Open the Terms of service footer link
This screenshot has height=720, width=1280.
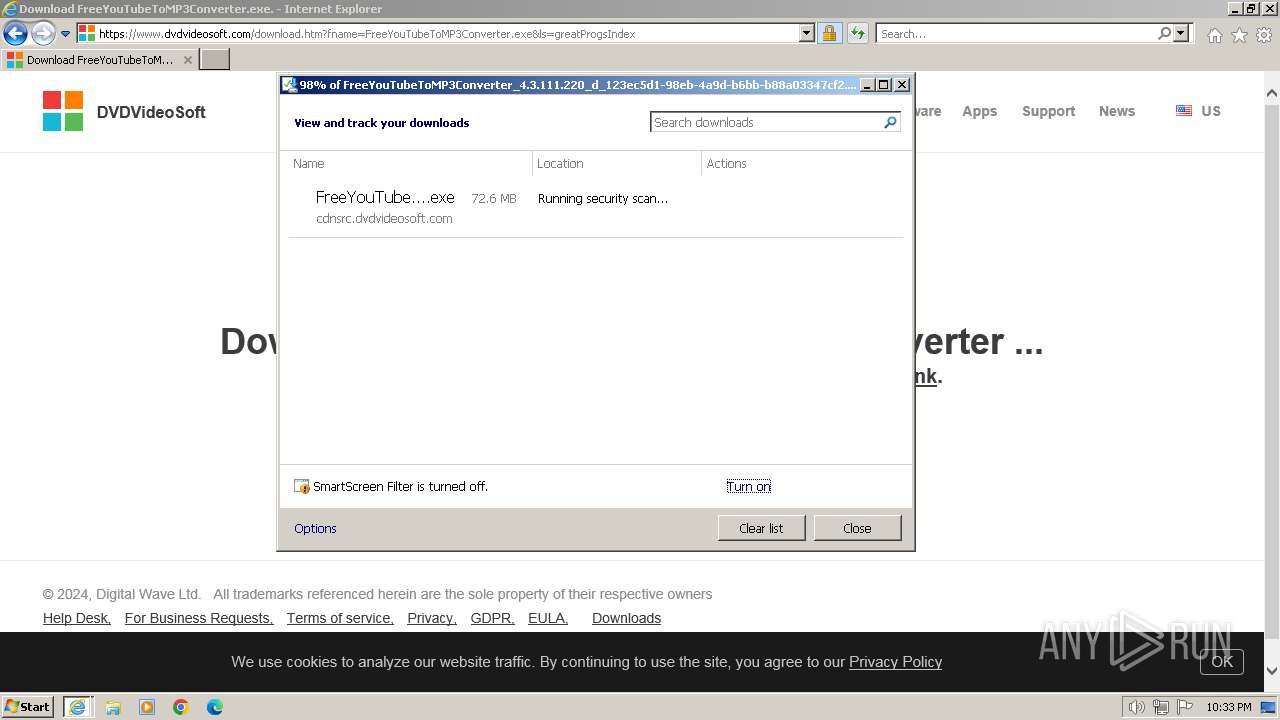click(340, 618)
